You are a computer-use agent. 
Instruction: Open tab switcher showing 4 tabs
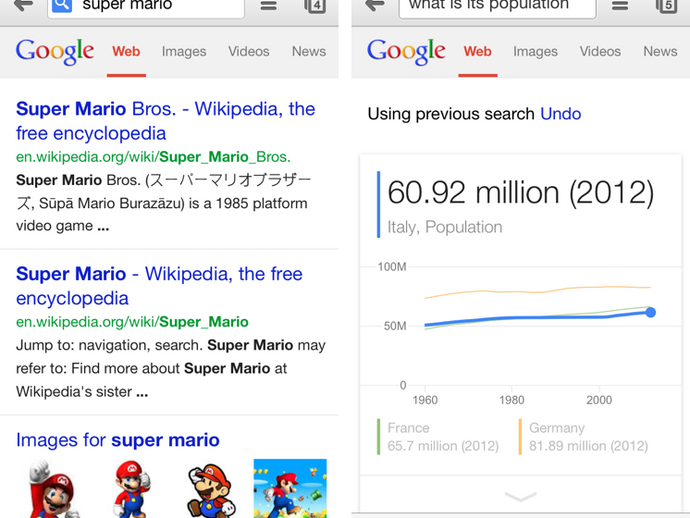[x=314, y=6]
